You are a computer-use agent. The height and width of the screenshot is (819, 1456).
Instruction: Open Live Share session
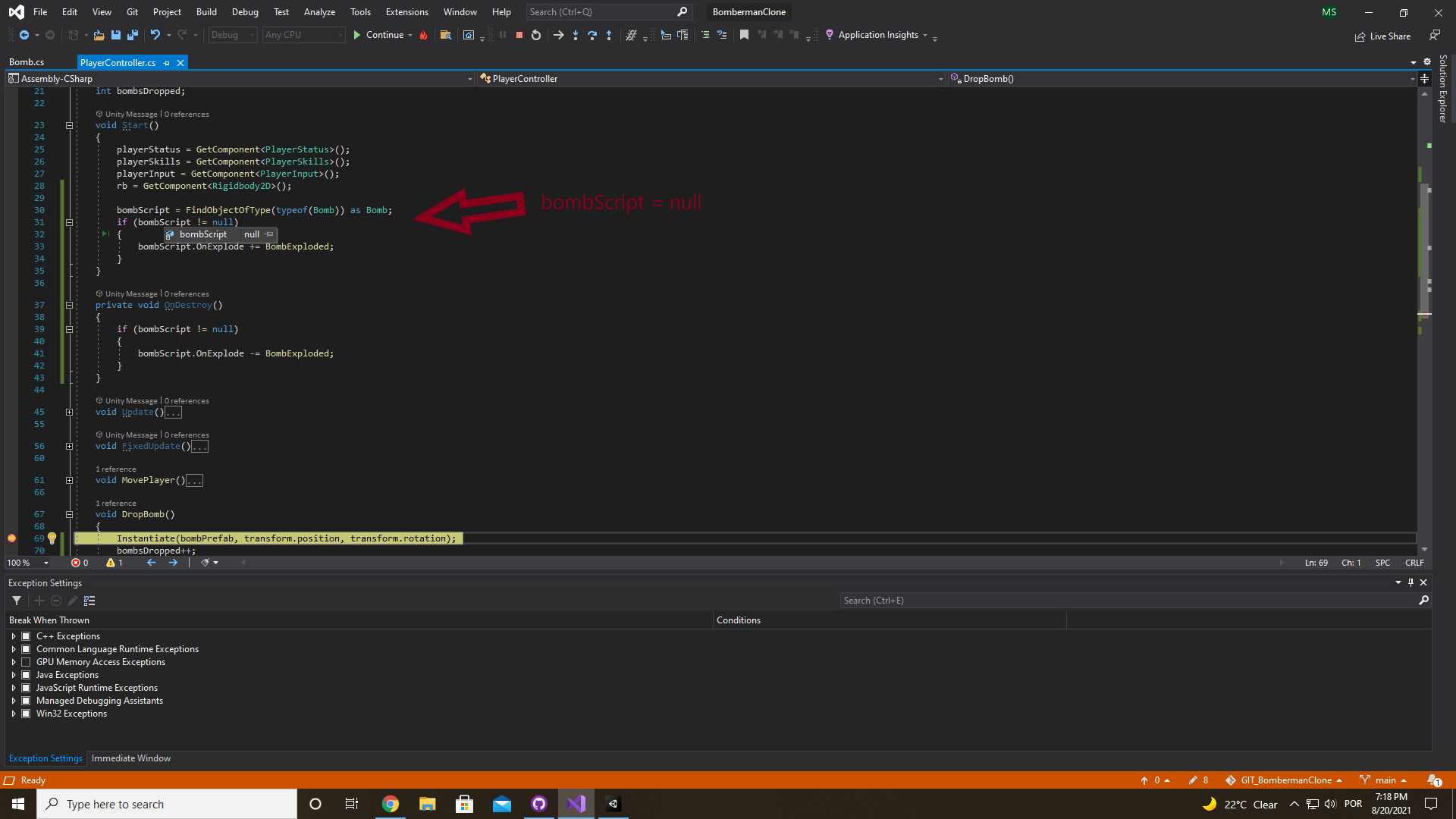click(x=1382, y=36)
